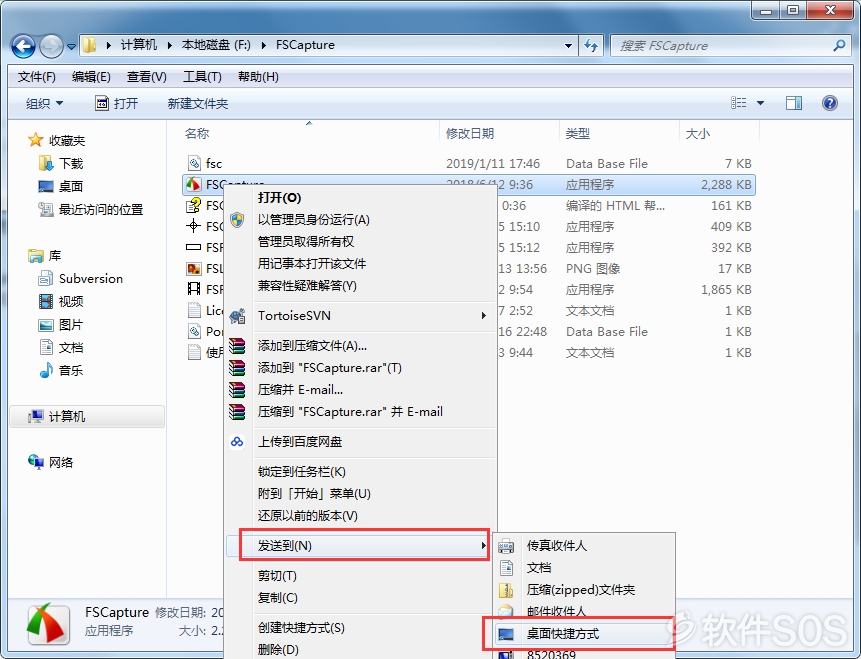This screenshot has width=861, height=659.
Task: Select the fsc Data Base File
Action: point(468,164)
